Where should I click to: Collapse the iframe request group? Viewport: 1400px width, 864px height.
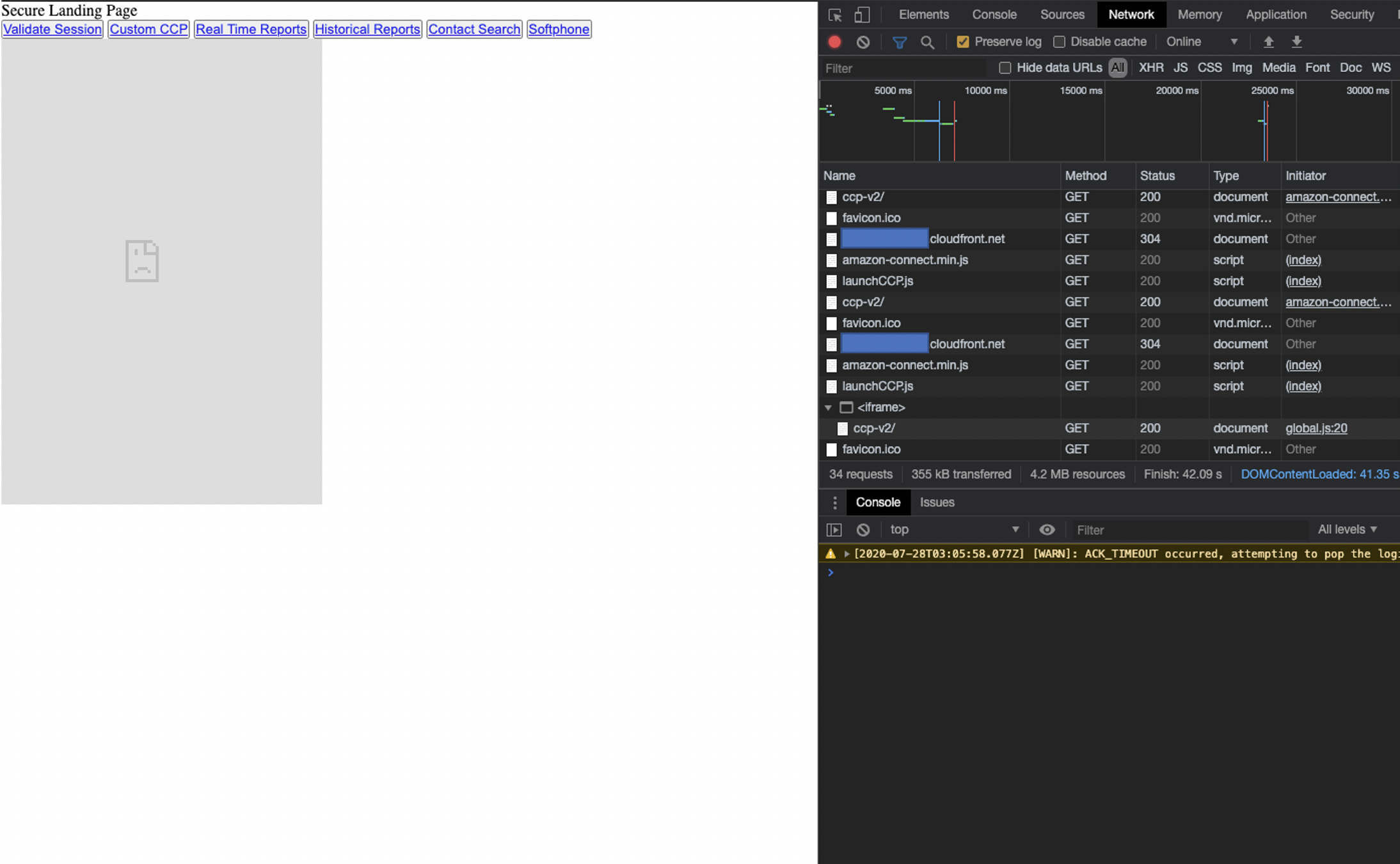pyautogui.click(x=829, y=407)
